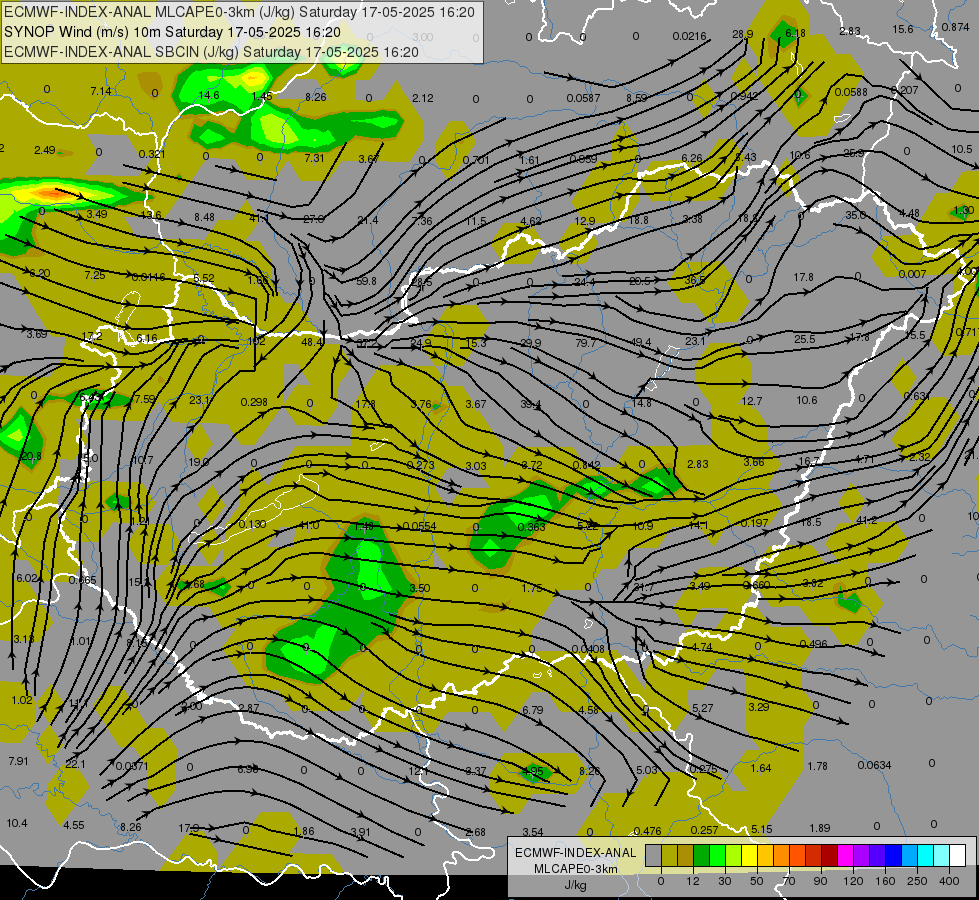979x900 pixels.
Task: Click the legend tick label 250
Action: (x=917, y=881)
